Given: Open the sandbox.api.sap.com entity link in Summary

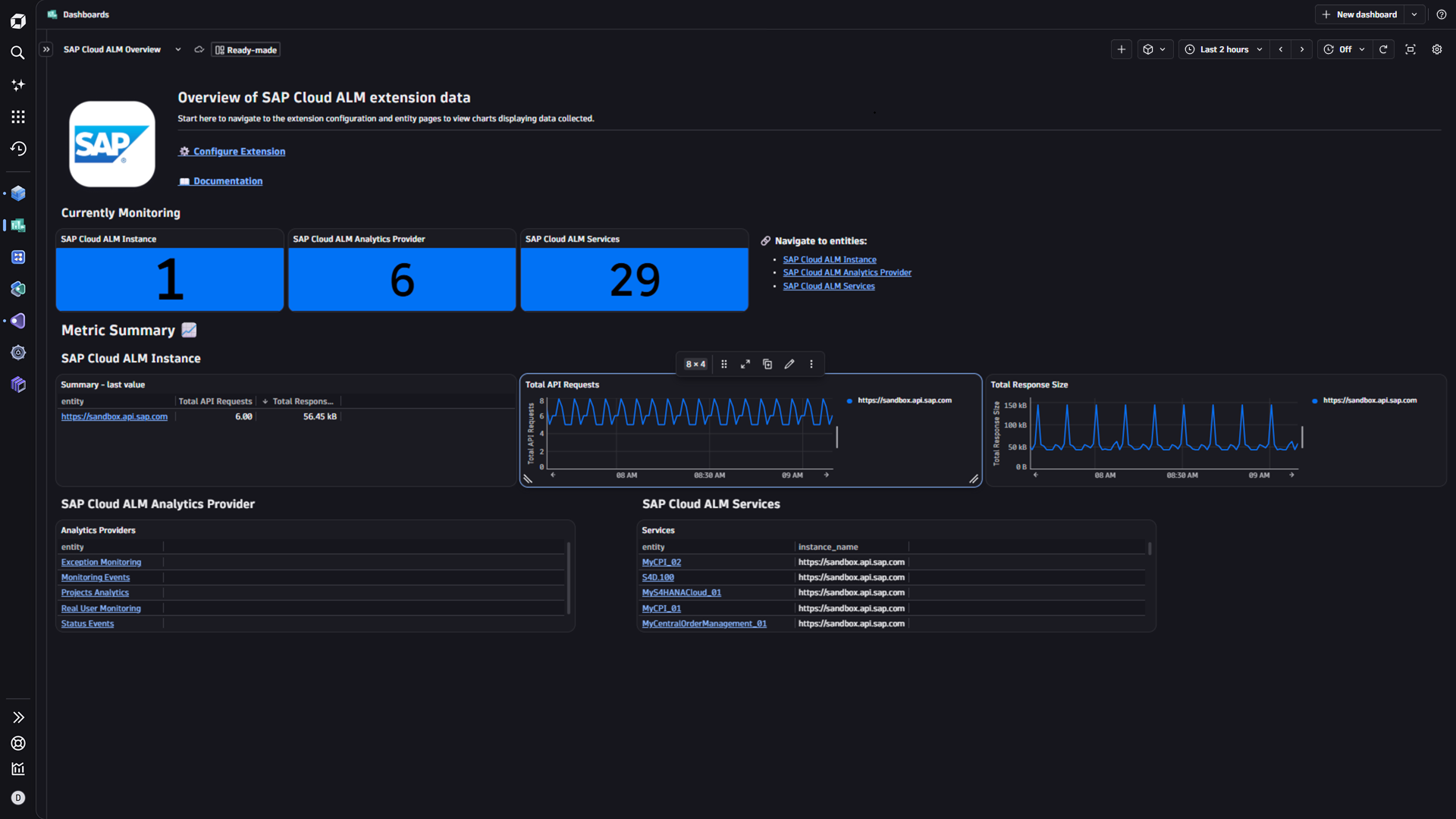Looking at the screenshot, I should click(x=115, y=417).
